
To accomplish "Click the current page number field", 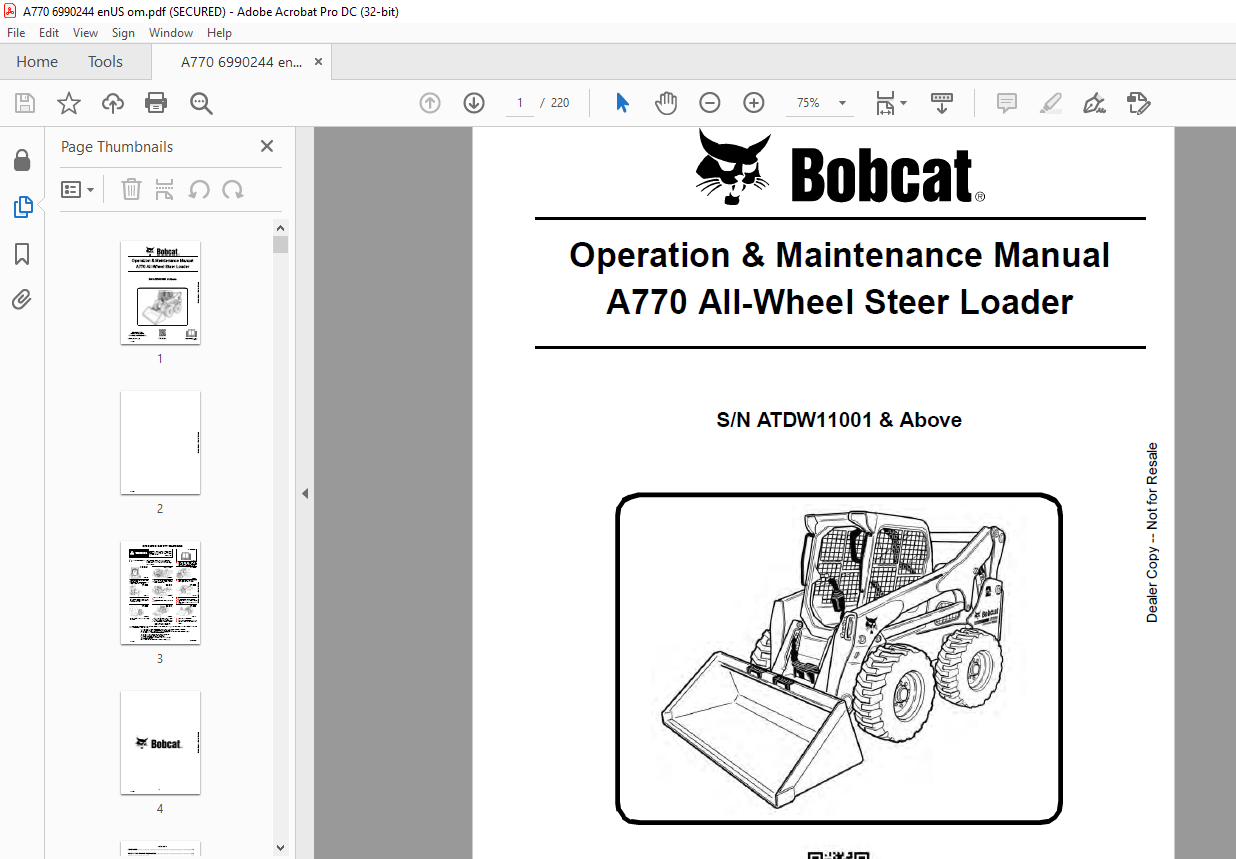I will tap(520, 103).
